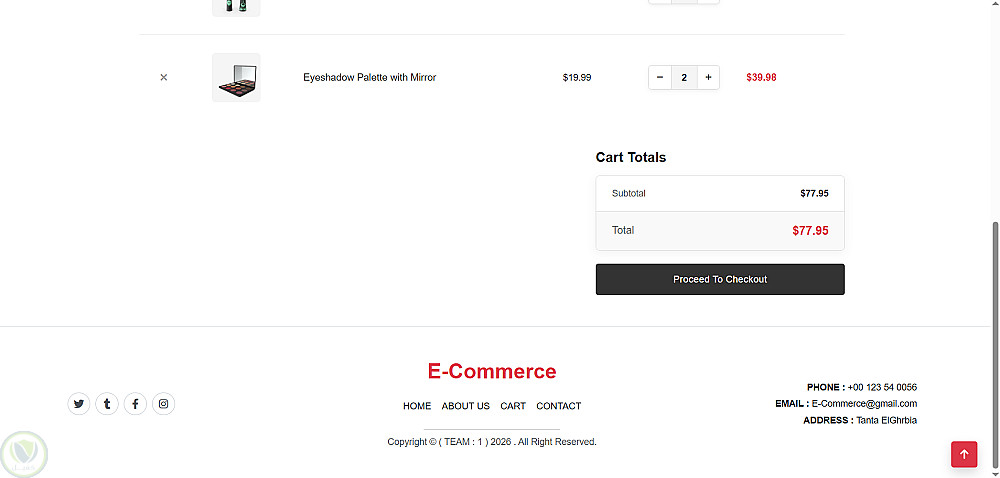Click the green shield badge in corner
The image size is (1000, 478).
(x=24, y=454)
